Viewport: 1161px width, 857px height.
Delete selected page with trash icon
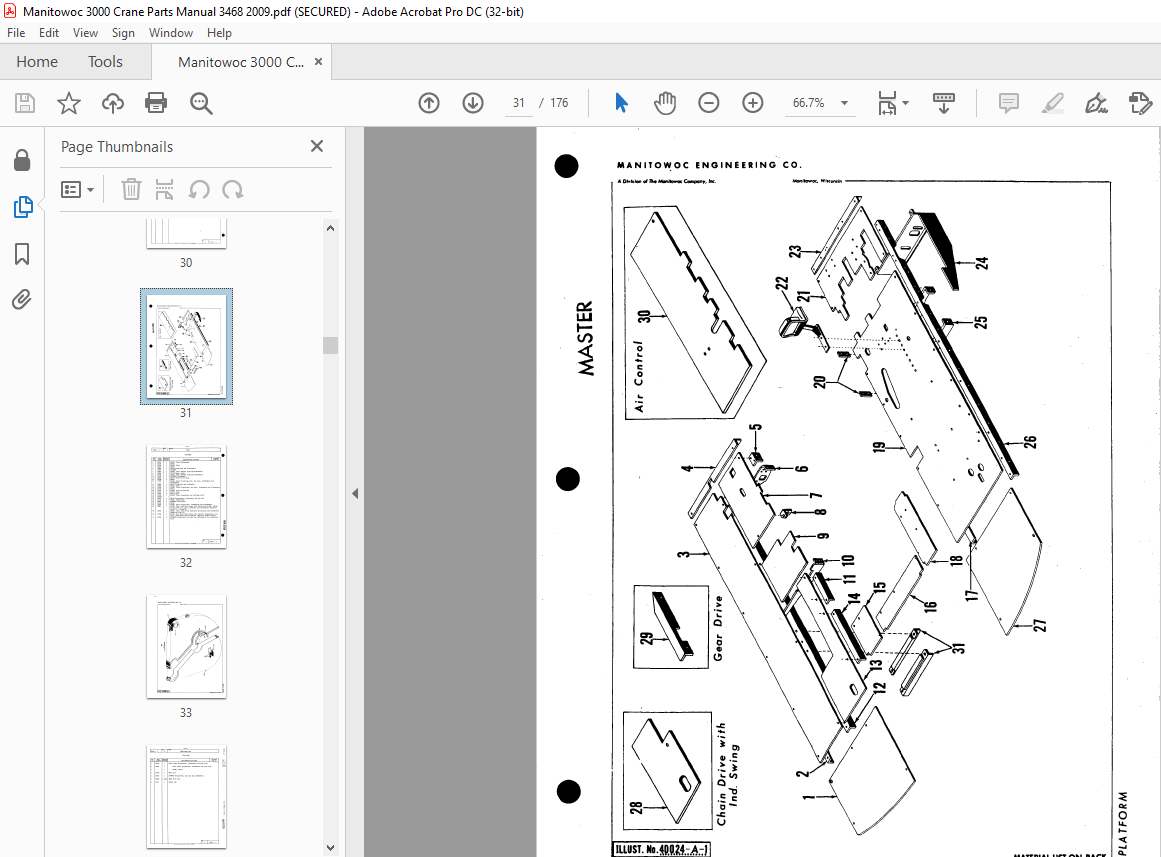tap(131, 190)
